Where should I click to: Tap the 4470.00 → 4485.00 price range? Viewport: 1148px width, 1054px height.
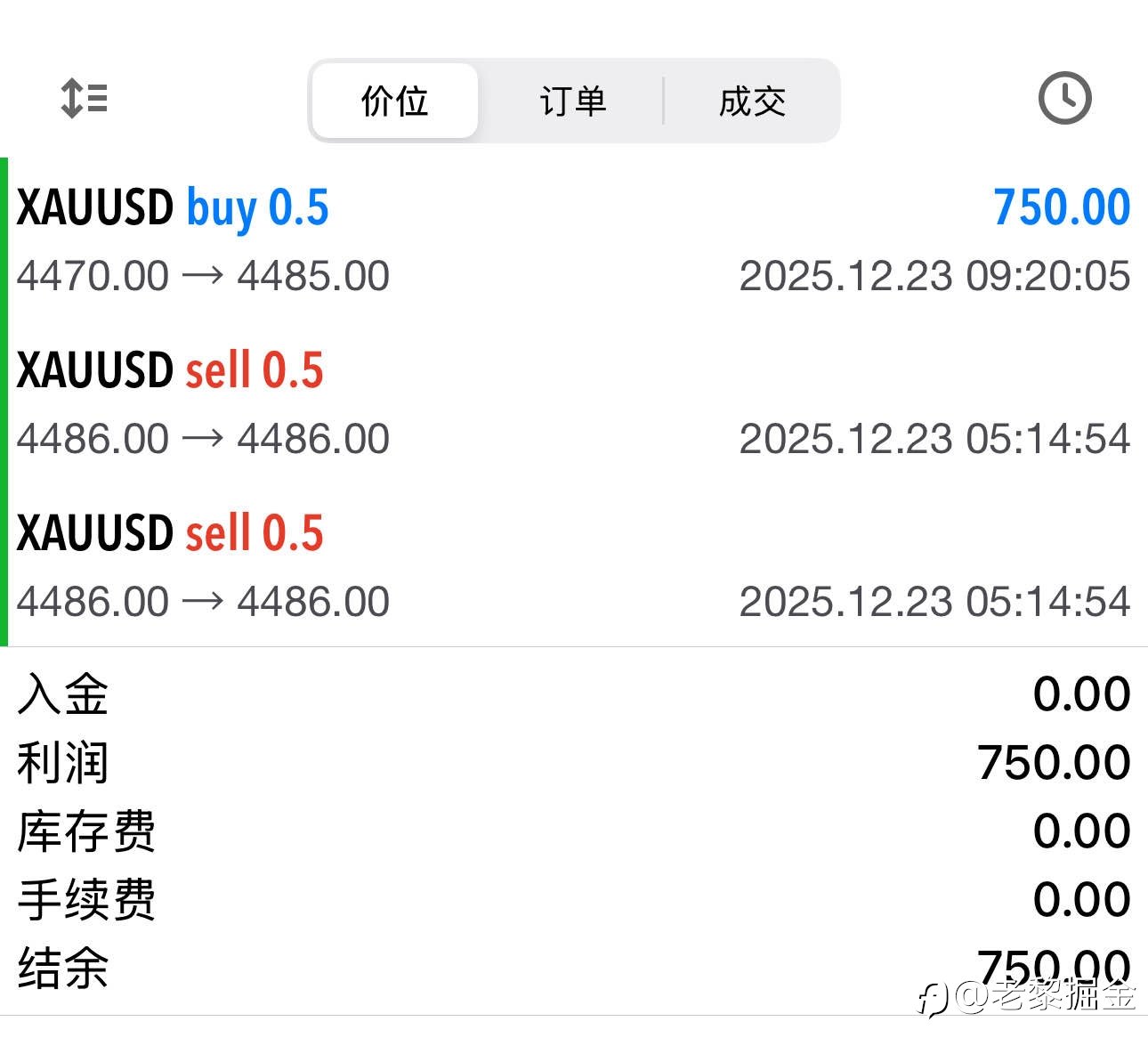click(203, 276)
